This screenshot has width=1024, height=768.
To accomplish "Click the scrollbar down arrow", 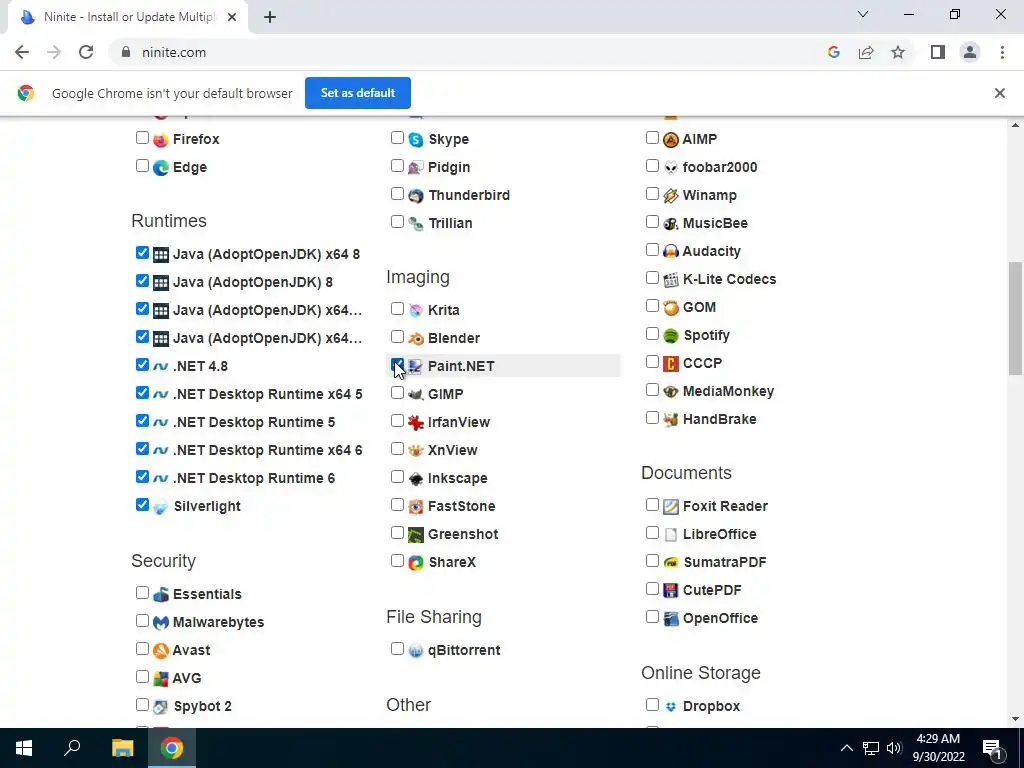I will [1015, 719].
